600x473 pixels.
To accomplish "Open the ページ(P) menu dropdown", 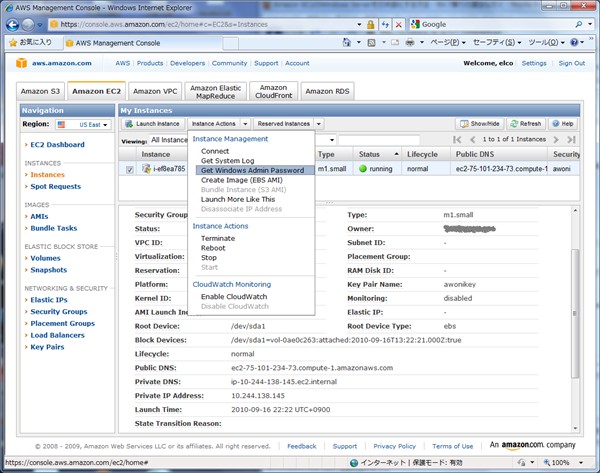I will tap(448, 42).
